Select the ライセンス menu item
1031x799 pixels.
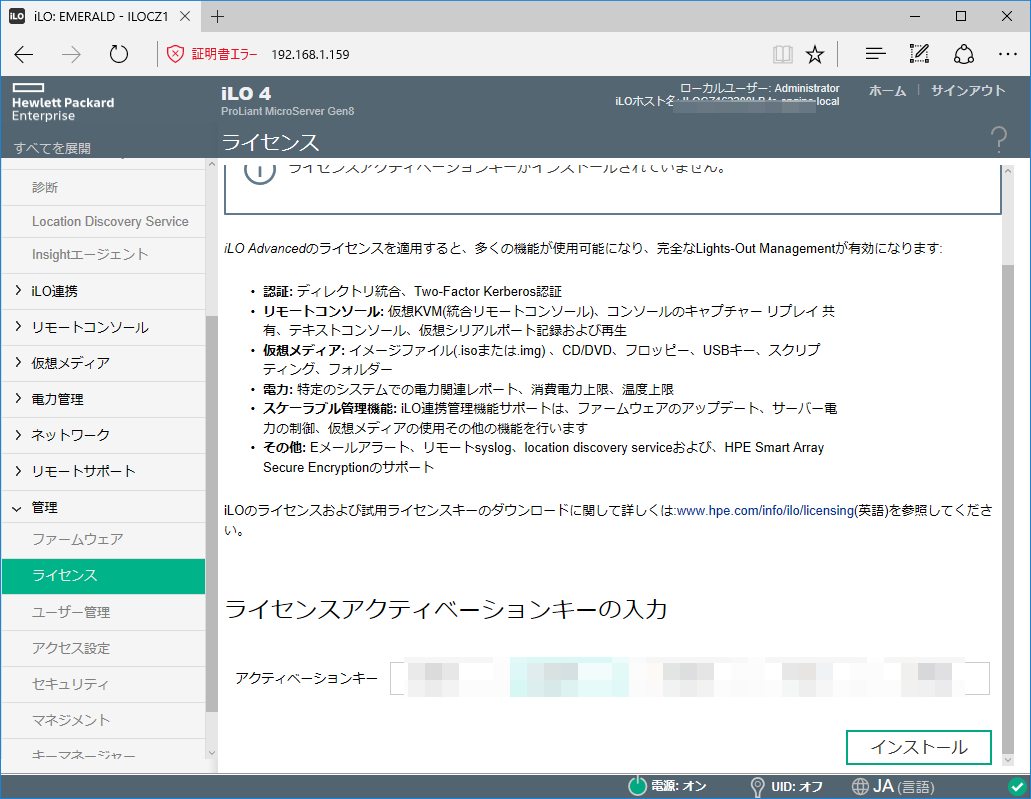pos(103,576)
